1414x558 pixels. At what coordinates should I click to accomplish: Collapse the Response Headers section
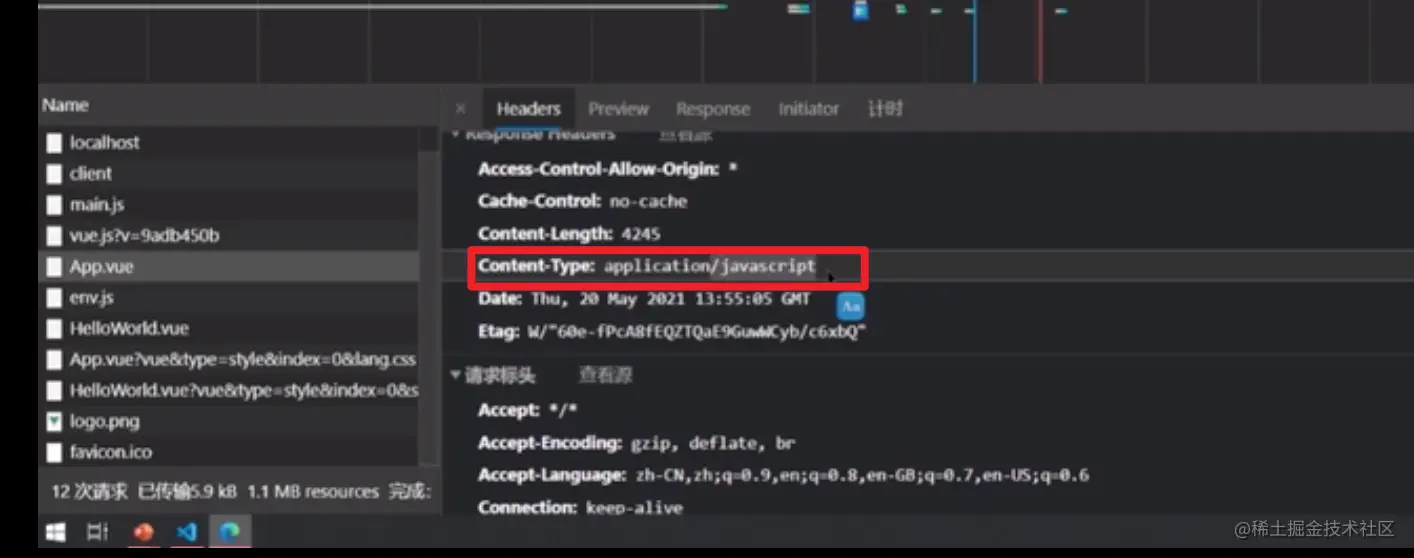(x=456, y=133)
